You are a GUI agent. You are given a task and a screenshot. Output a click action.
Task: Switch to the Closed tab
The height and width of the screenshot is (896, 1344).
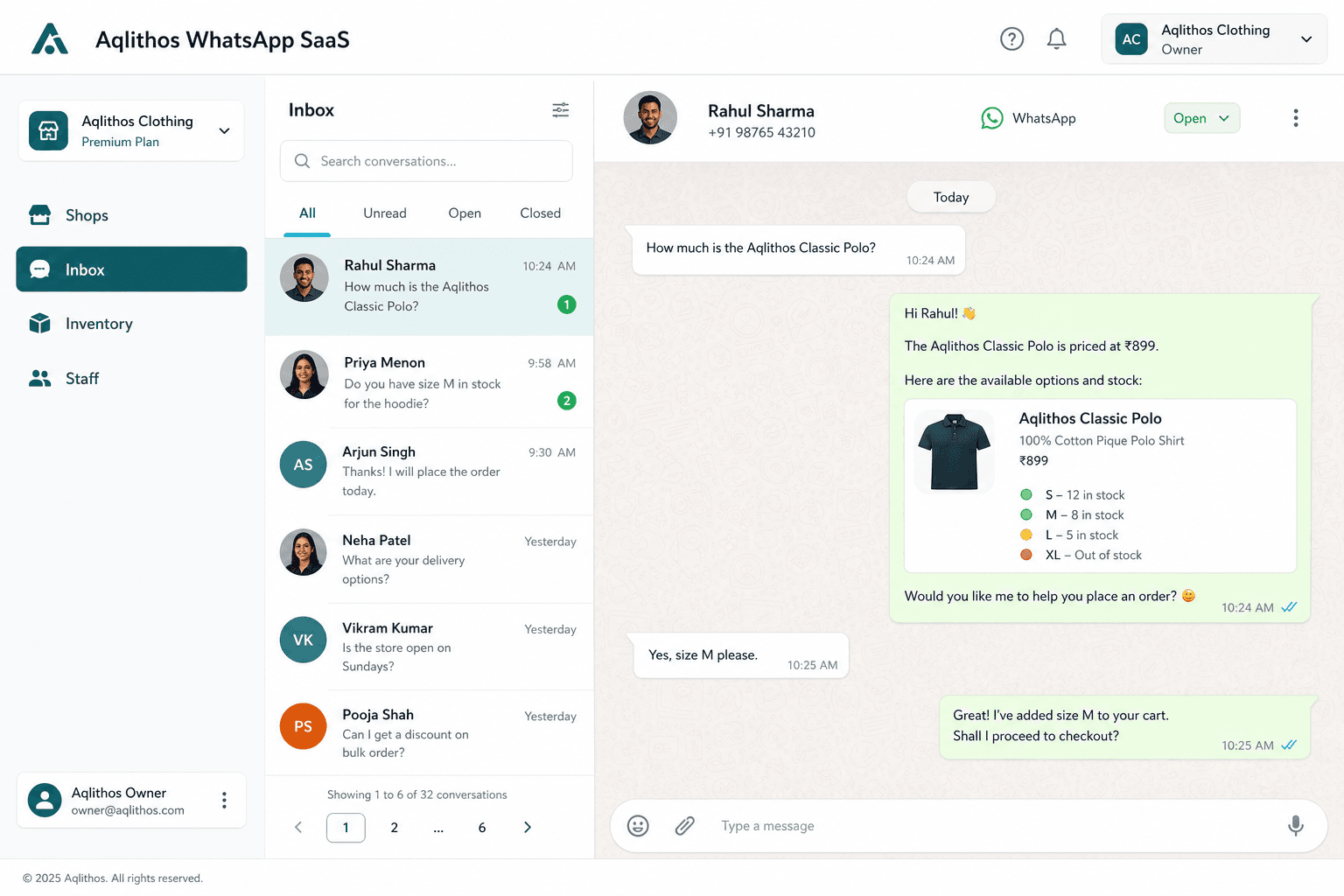pos(540,213)
